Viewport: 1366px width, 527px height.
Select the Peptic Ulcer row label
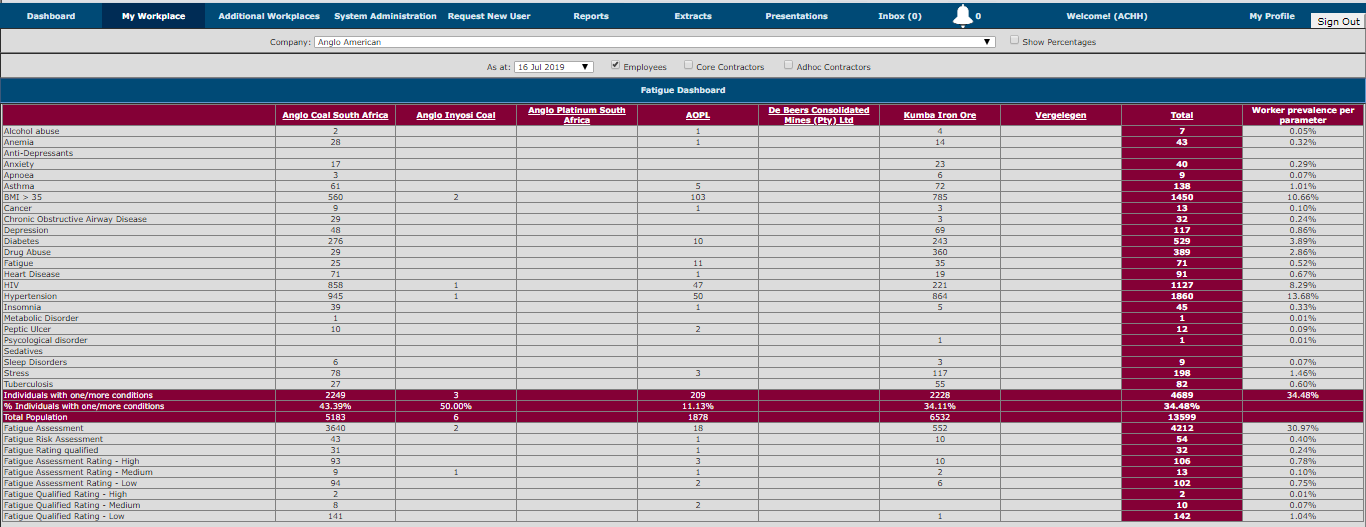28,329
